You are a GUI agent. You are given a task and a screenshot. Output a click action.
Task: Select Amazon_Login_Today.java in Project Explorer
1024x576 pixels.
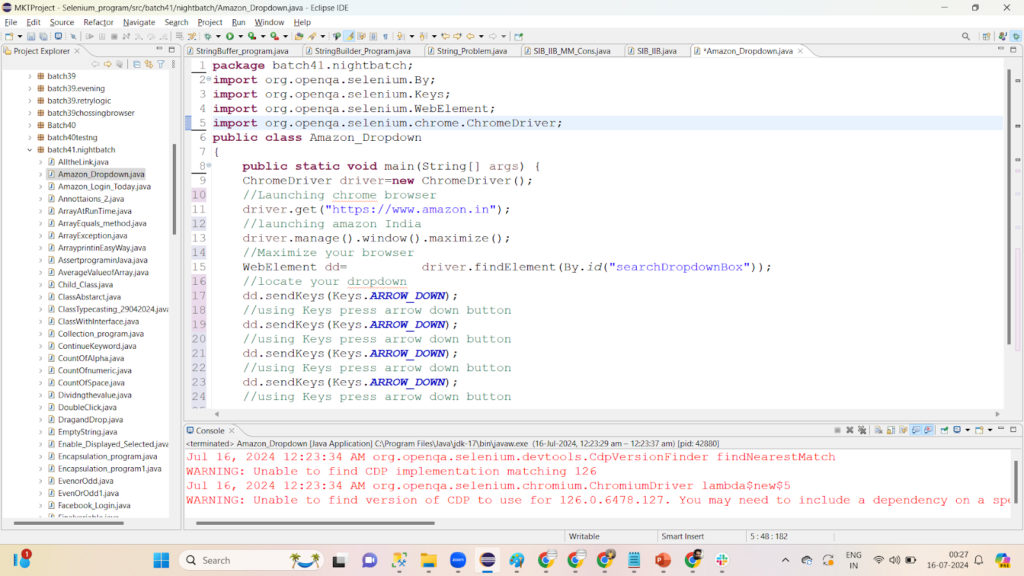click(104, 186)
